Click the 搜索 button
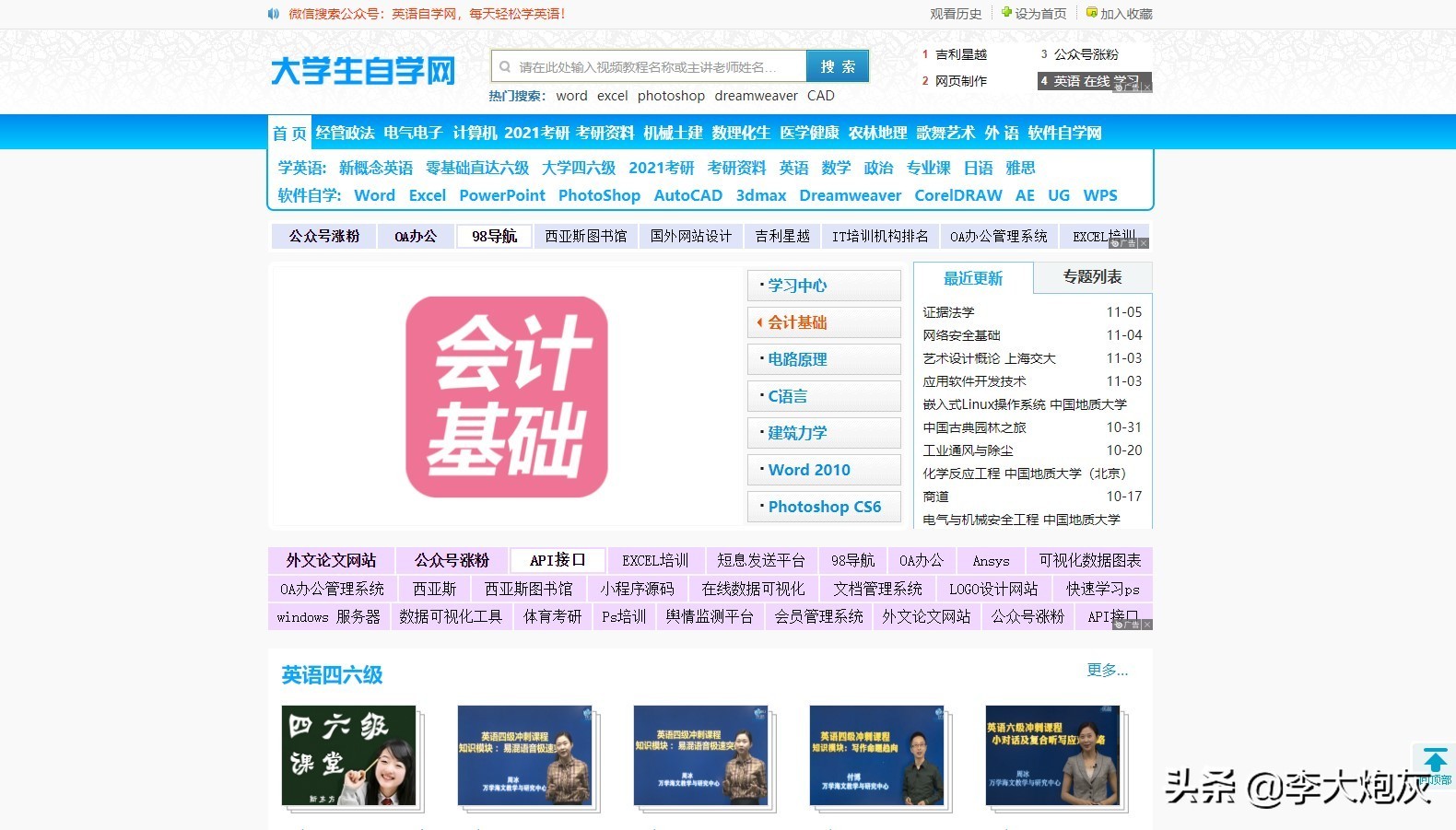 (838, 66)
